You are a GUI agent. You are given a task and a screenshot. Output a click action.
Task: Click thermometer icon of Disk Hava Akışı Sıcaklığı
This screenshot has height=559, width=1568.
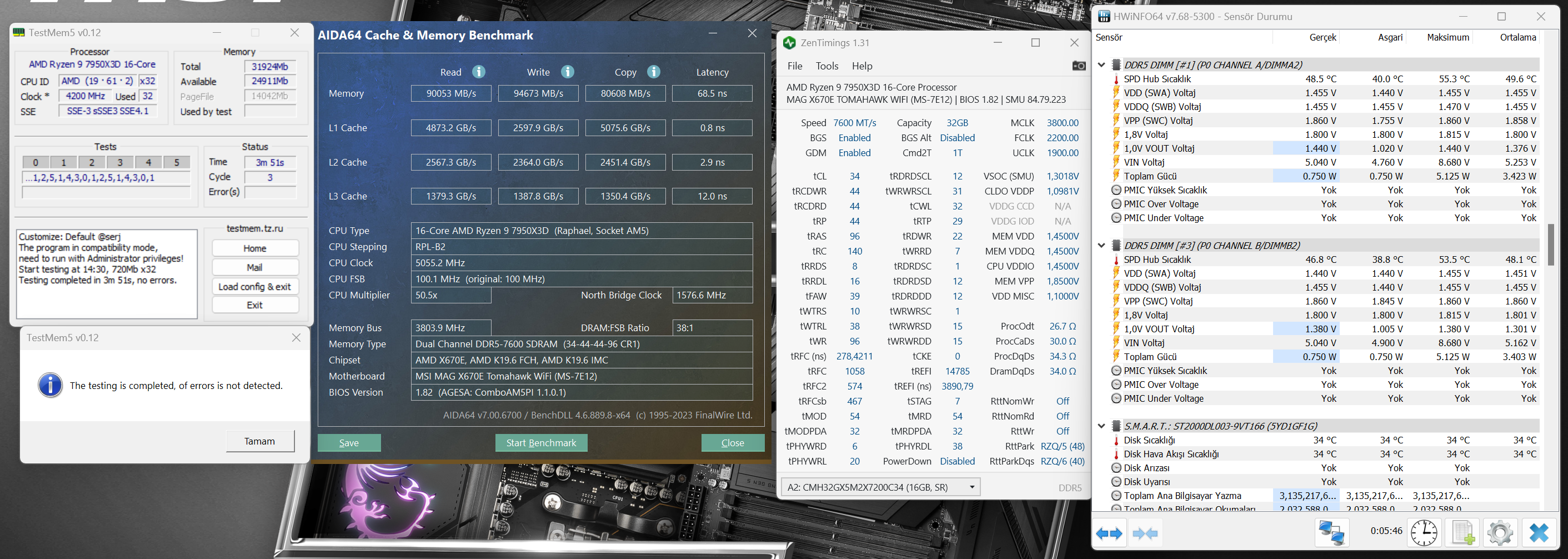click(x=1116, y=455)
